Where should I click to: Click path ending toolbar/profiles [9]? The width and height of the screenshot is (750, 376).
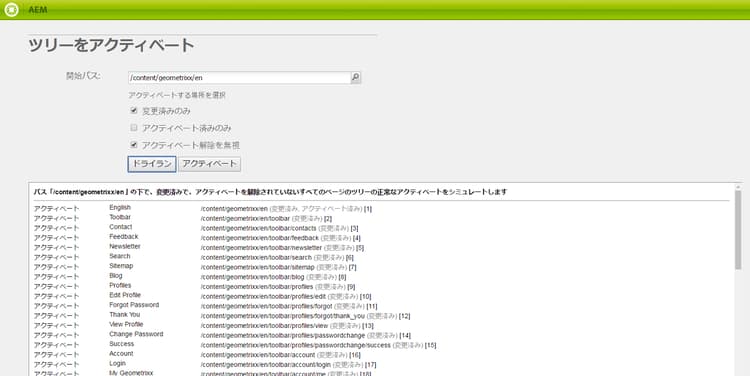click(278, 287)
